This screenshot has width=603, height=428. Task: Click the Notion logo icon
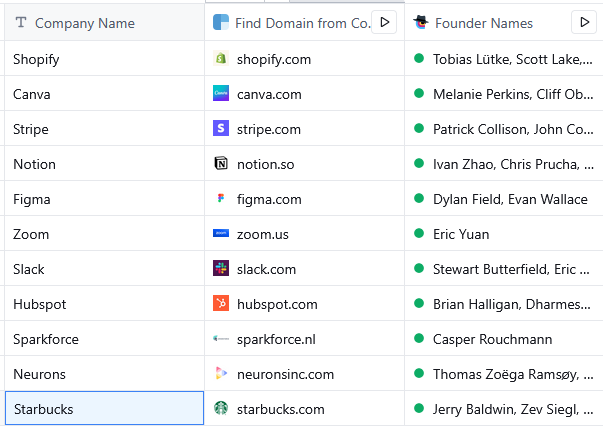coord(221,163)
